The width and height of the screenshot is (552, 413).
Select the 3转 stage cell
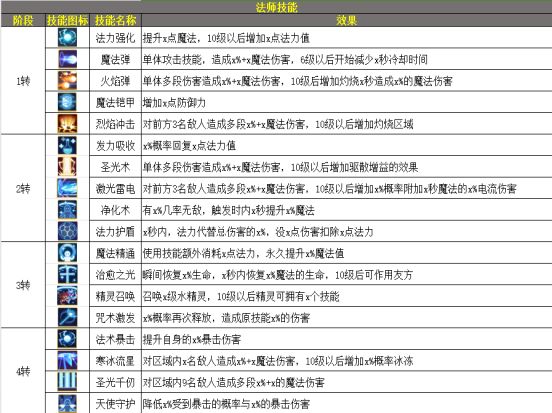(23, 285)
